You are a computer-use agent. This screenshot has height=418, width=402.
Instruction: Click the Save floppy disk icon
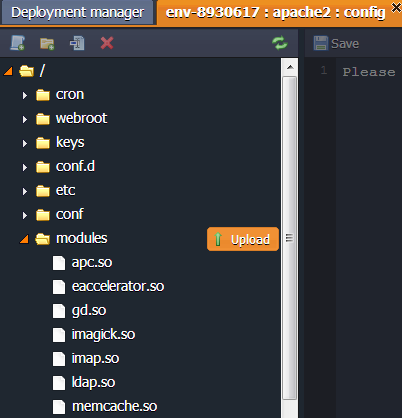coord(320,43)
